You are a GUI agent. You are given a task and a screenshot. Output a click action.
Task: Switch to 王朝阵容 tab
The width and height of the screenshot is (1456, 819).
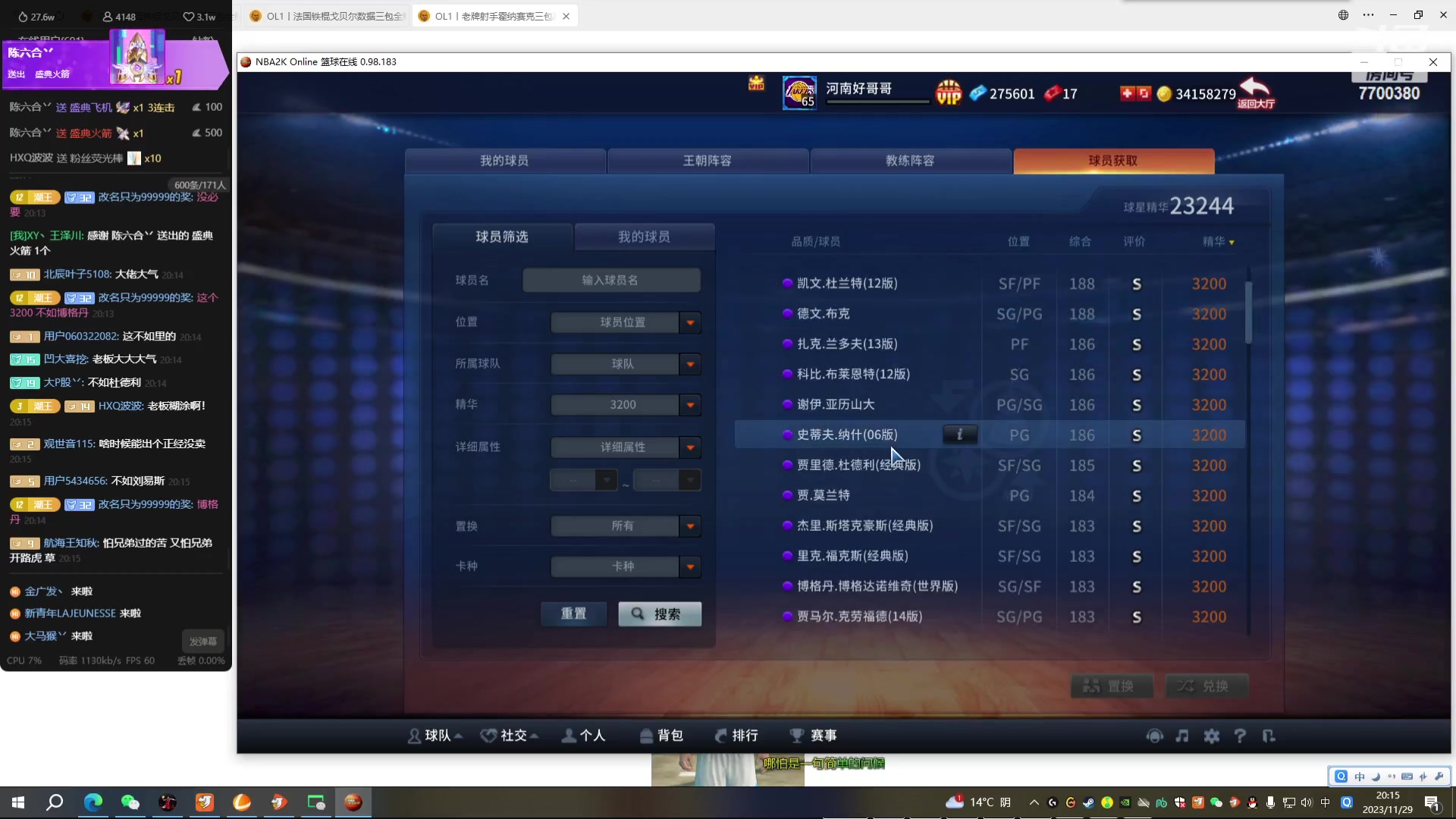[x=708, y=161]
